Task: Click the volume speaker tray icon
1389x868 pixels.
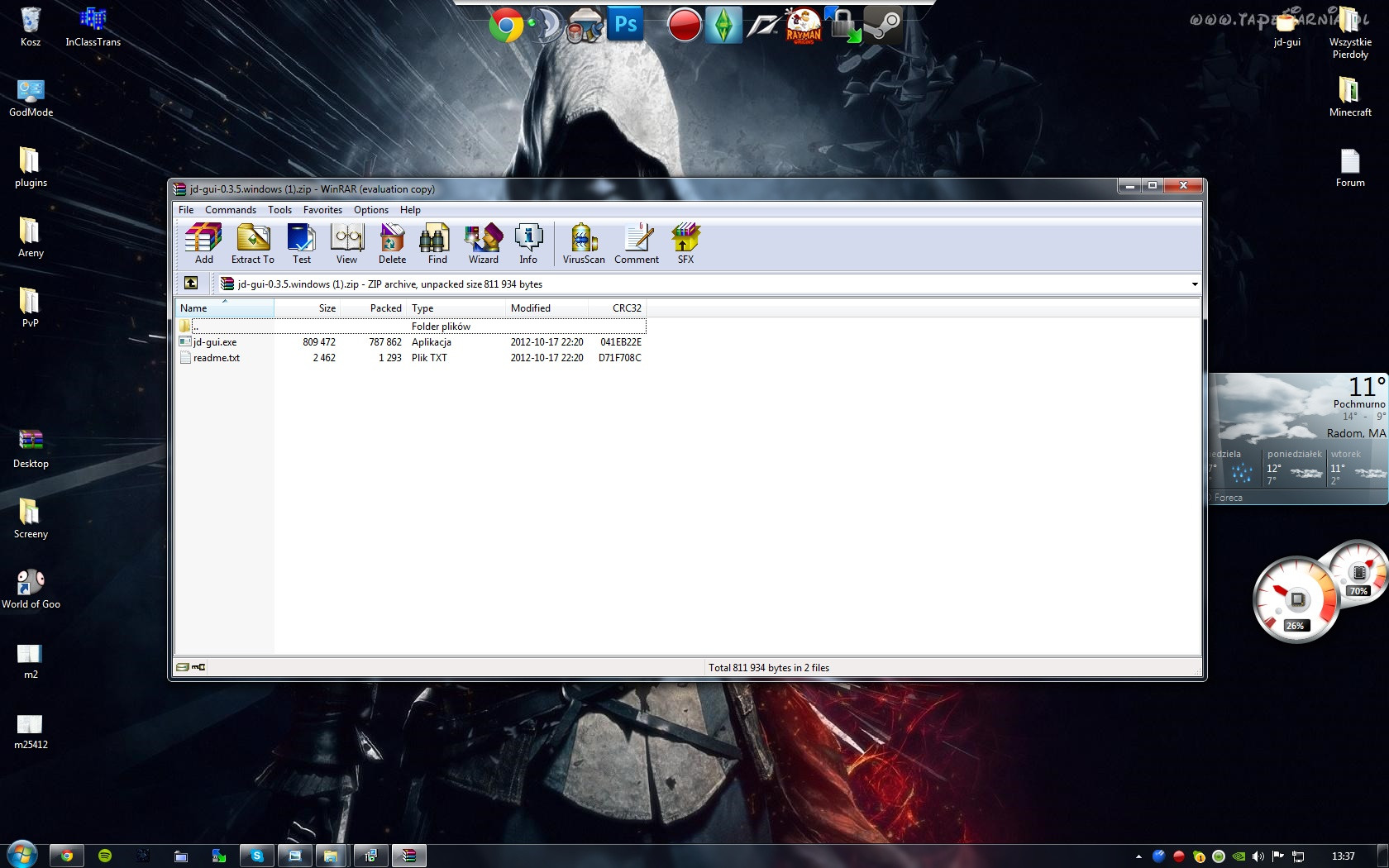Action: pos(1258,856)
